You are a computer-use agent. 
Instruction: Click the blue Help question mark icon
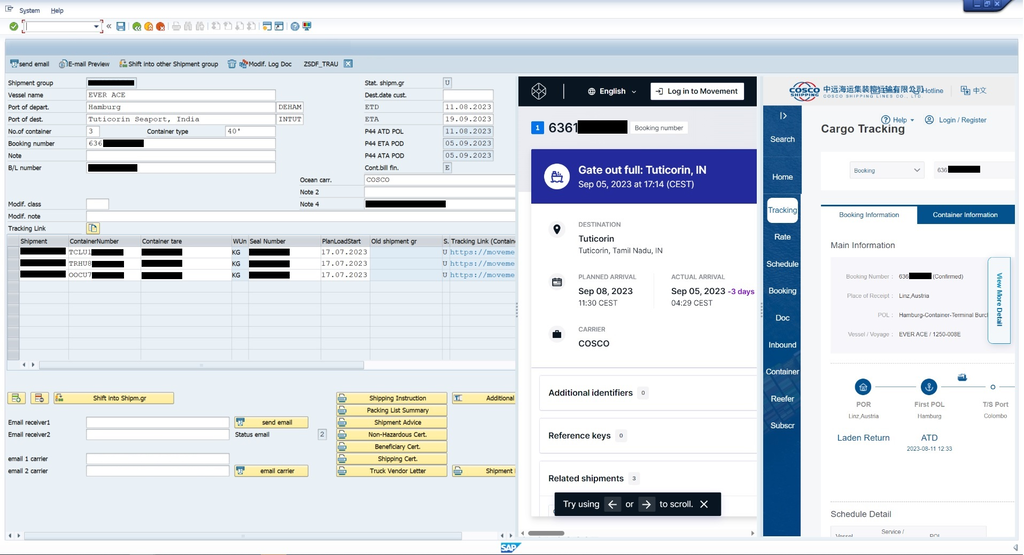coord(295,26)
